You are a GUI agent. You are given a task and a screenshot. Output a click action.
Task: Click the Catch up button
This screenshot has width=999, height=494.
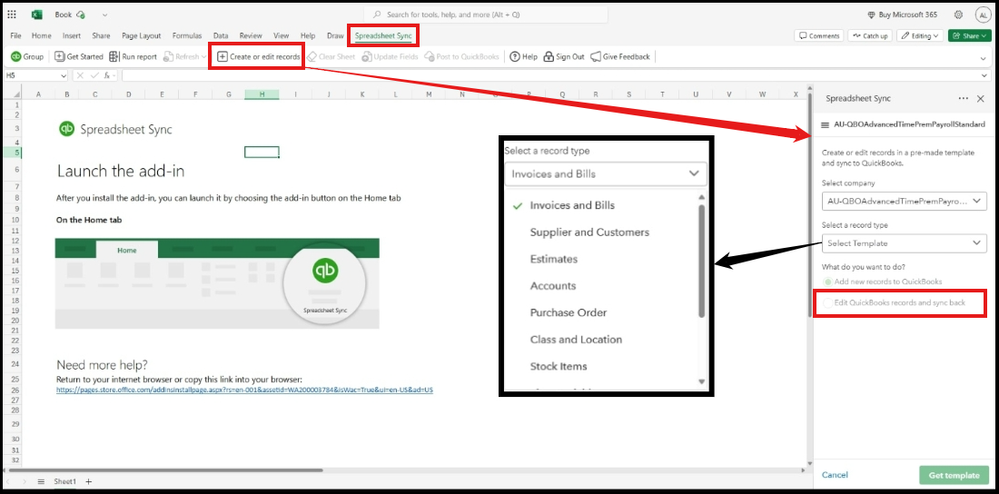click(870, 36)
